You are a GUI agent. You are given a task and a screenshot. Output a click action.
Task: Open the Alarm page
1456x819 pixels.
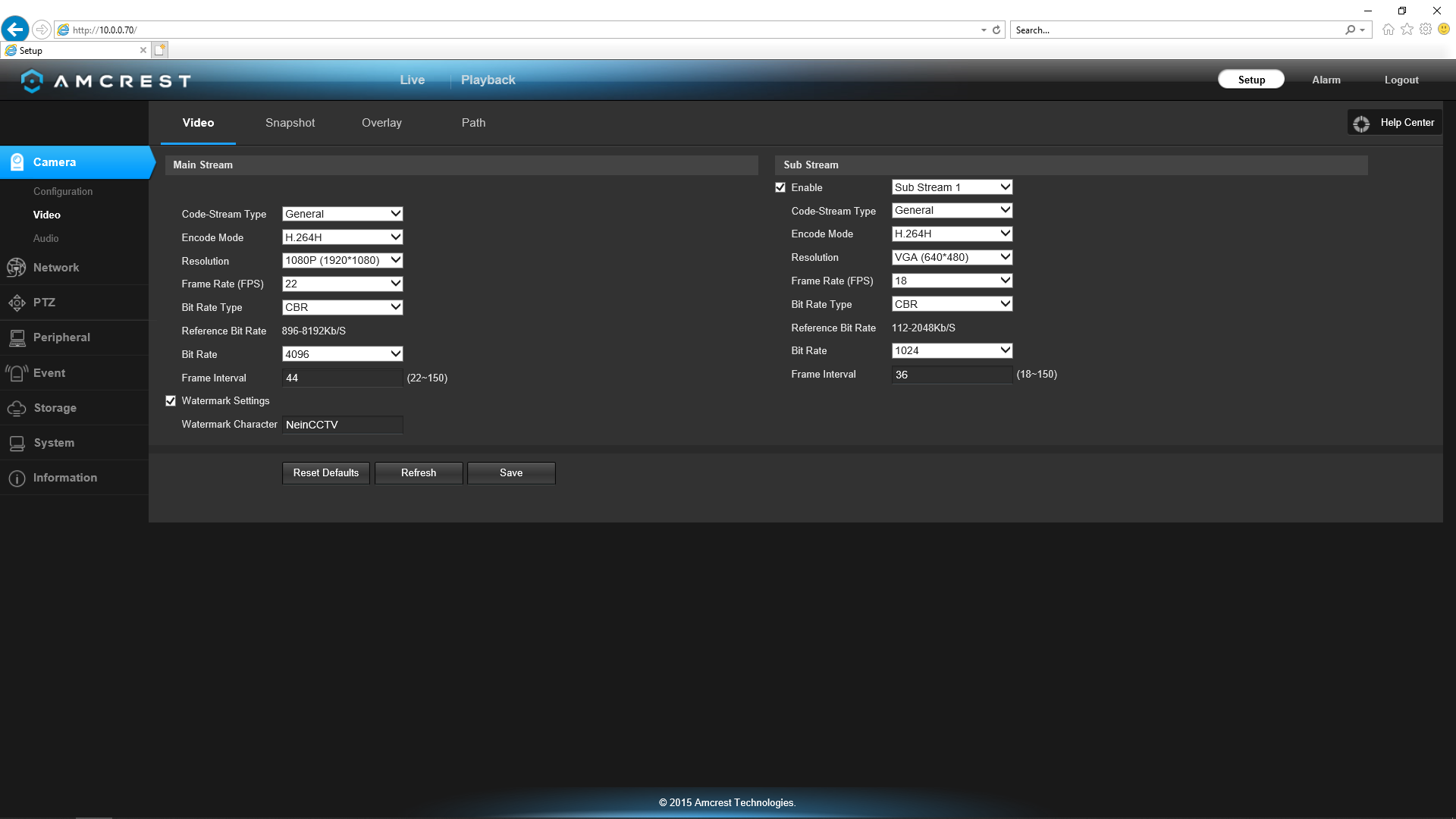(x=1326, y=80)
